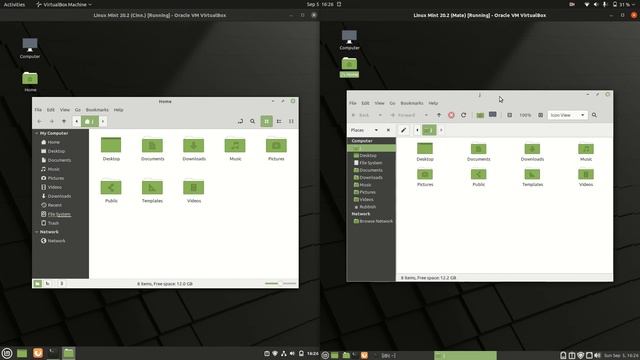Screen dimensions: 640x360
Task: Launch Firefox from Cinnamon panel
Action: point(38,353)
